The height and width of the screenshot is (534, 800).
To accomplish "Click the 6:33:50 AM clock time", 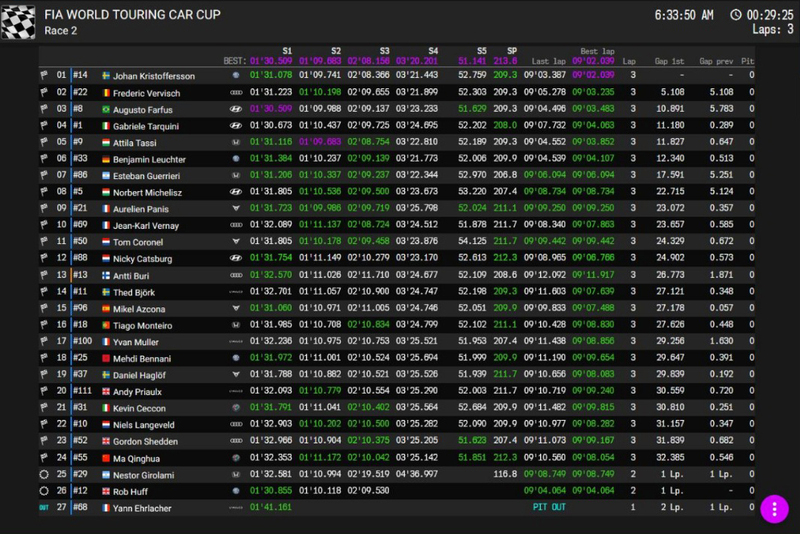I will point(684,15).
